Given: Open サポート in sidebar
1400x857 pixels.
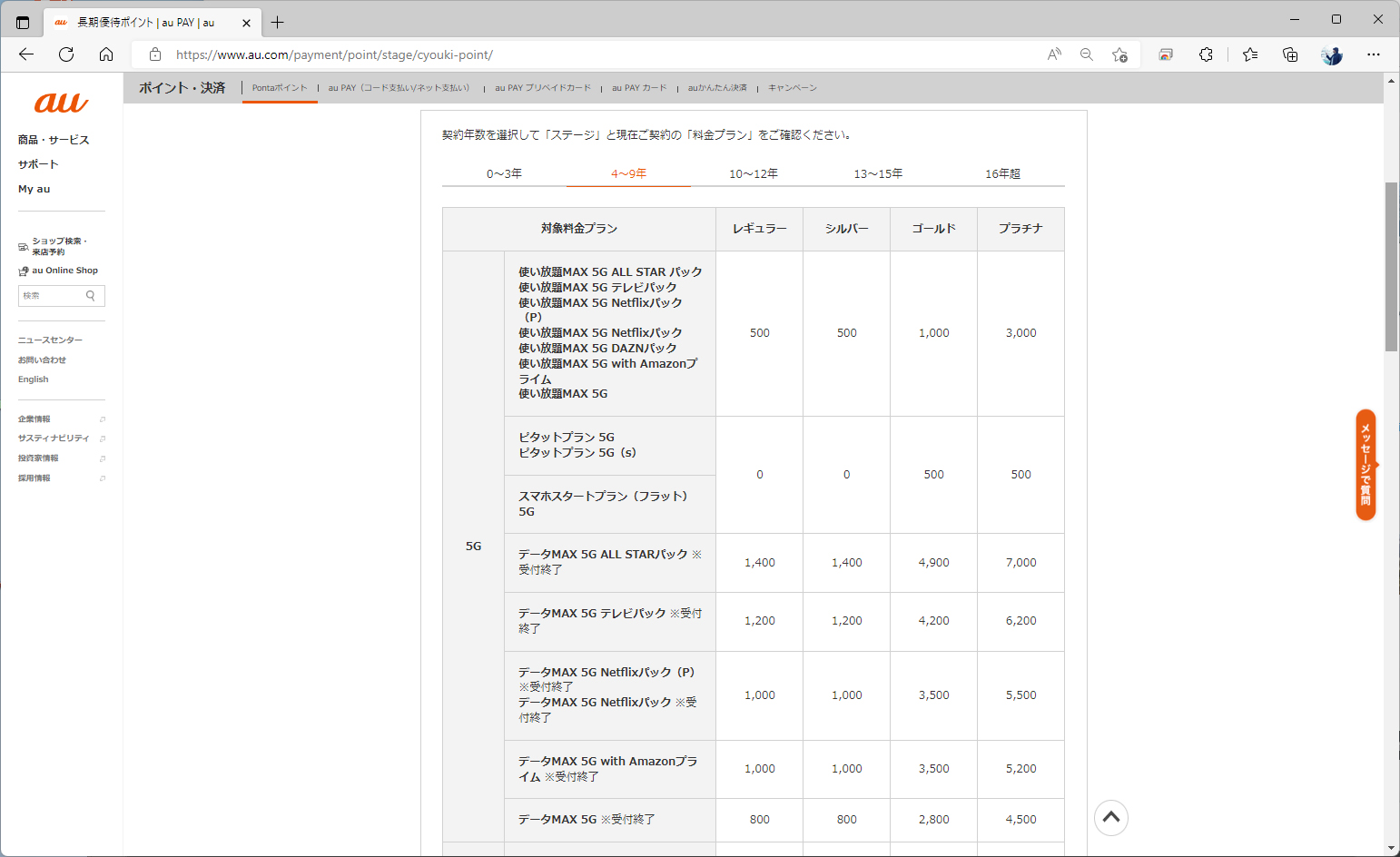Looking at the screenshot, I should coord(38,164).
